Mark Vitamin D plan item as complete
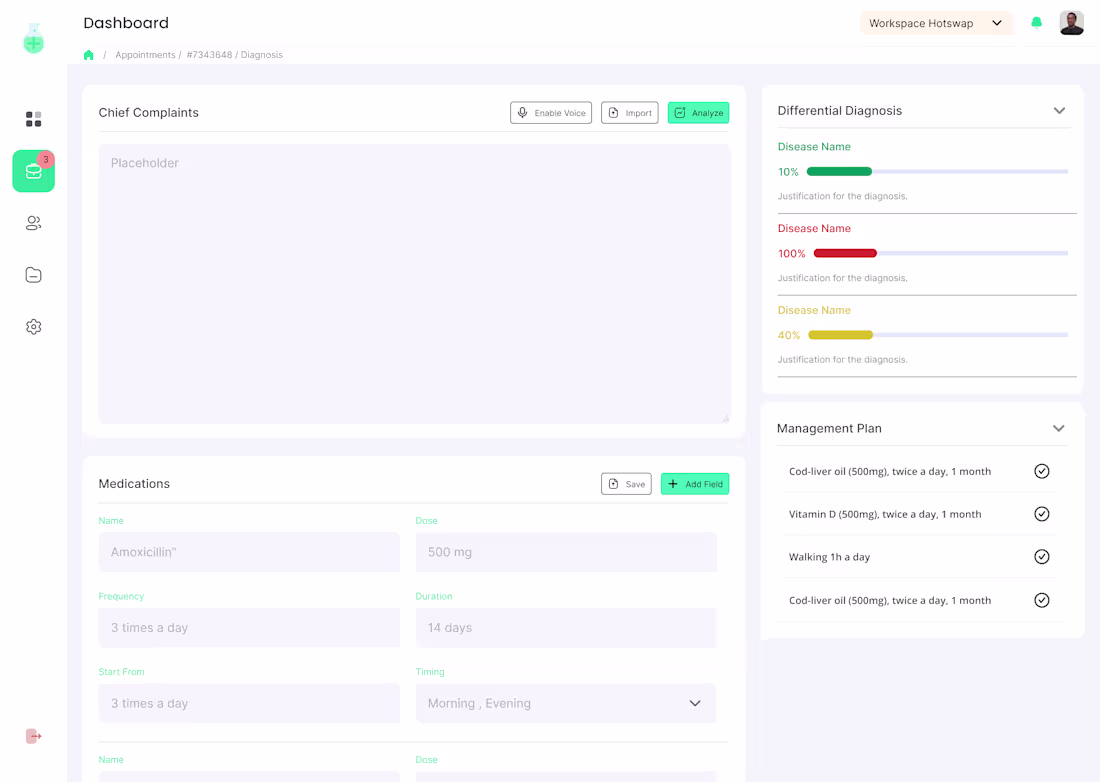Image resolution: width=1100 pixels, height=782 pixels. [x=1042, y=514]
